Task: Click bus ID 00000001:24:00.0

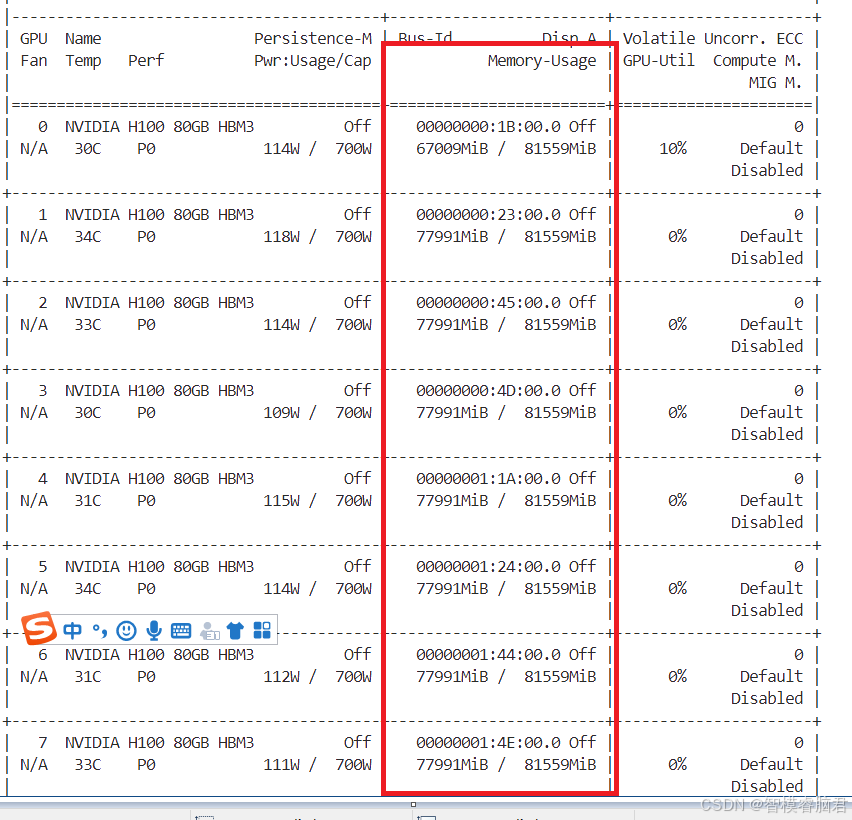Action: tap(488, 567)
